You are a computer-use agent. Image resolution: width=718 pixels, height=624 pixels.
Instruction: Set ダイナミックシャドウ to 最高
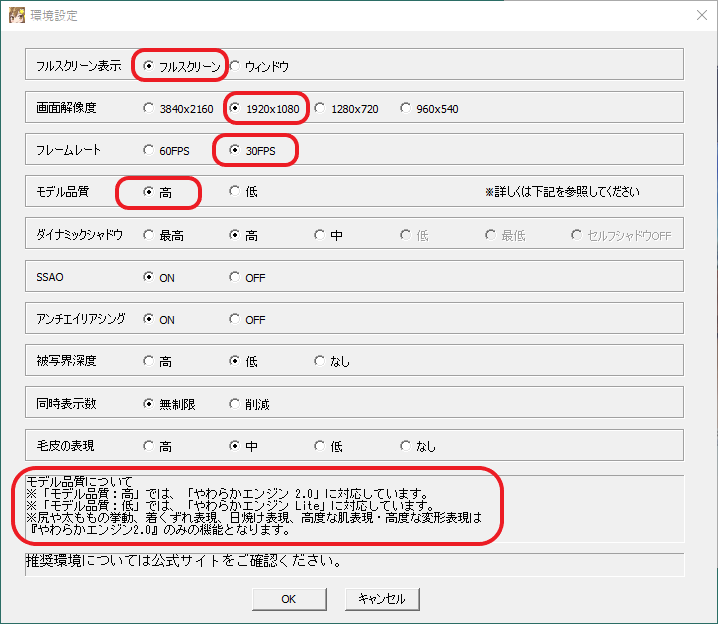point(149,235)
